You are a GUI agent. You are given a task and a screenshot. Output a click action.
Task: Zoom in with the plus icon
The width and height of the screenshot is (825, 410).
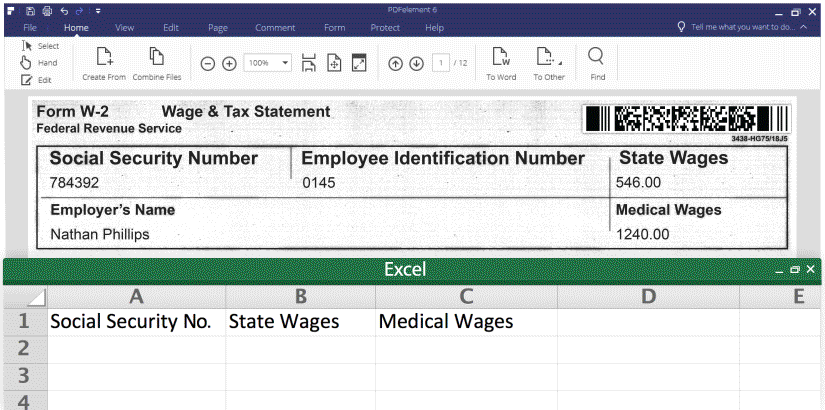tap(229, 63)
